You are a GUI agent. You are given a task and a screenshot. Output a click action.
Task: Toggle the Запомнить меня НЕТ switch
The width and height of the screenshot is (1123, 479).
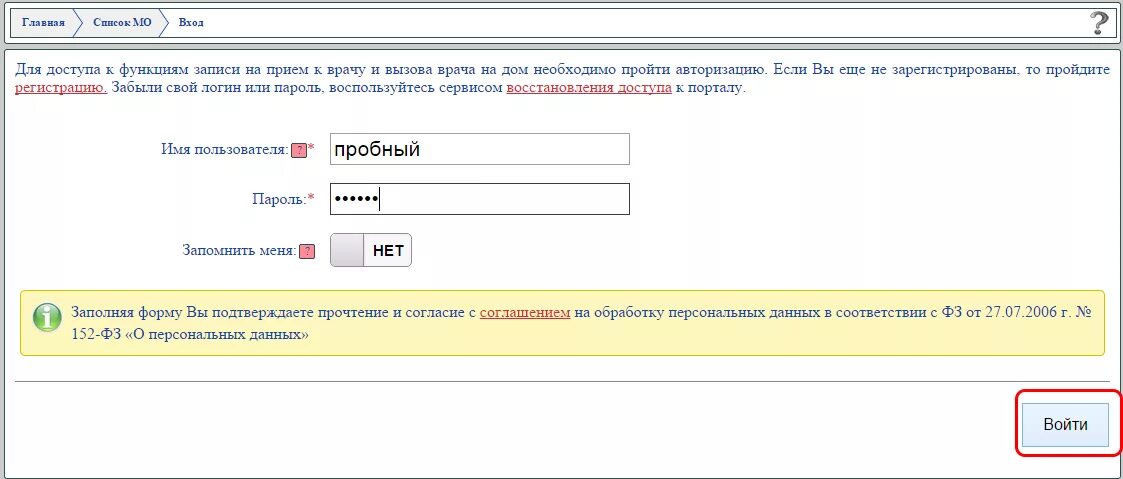pos(371,251)
